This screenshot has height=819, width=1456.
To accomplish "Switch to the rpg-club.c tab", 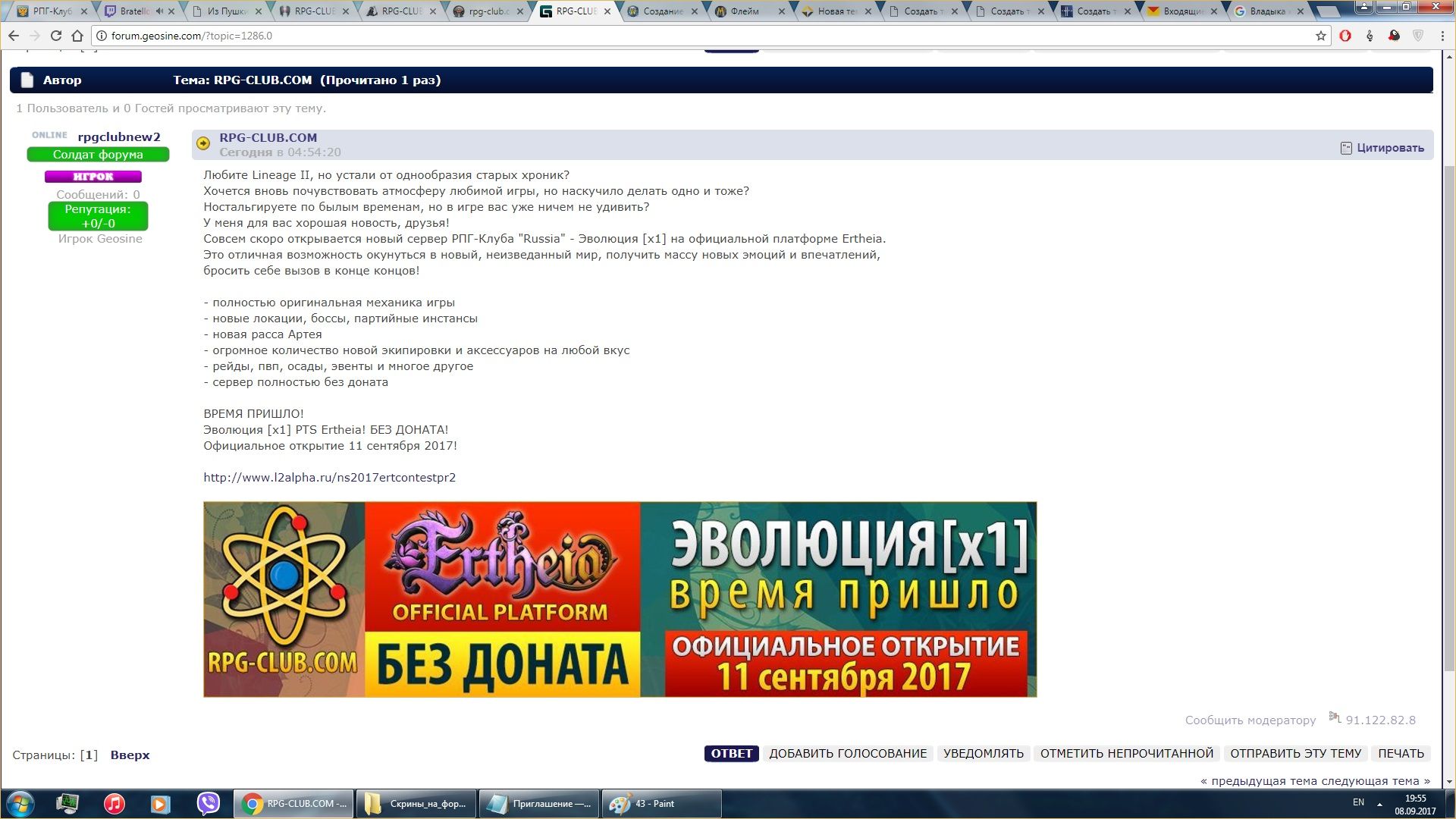I will (x=488, y=11).
